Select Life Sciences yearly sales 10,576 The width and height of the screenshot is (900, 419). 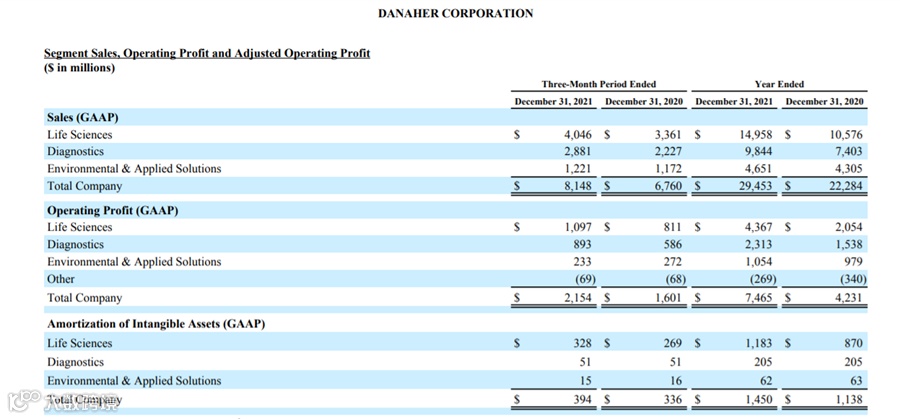[846, 135]
